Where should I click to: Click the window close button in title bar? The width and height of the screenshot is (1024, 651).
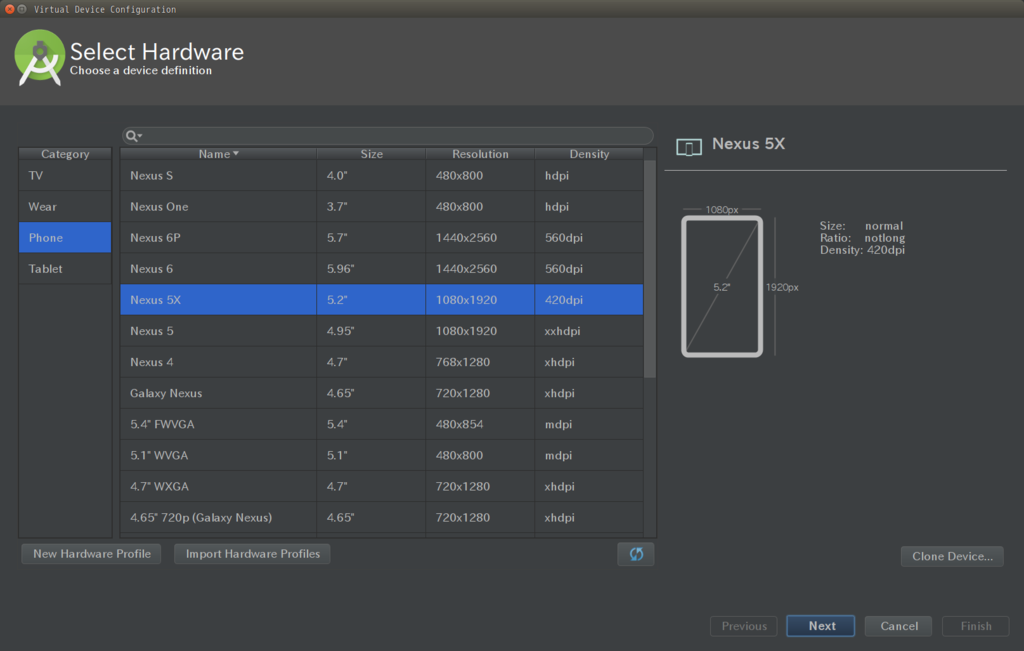point(9,9)
